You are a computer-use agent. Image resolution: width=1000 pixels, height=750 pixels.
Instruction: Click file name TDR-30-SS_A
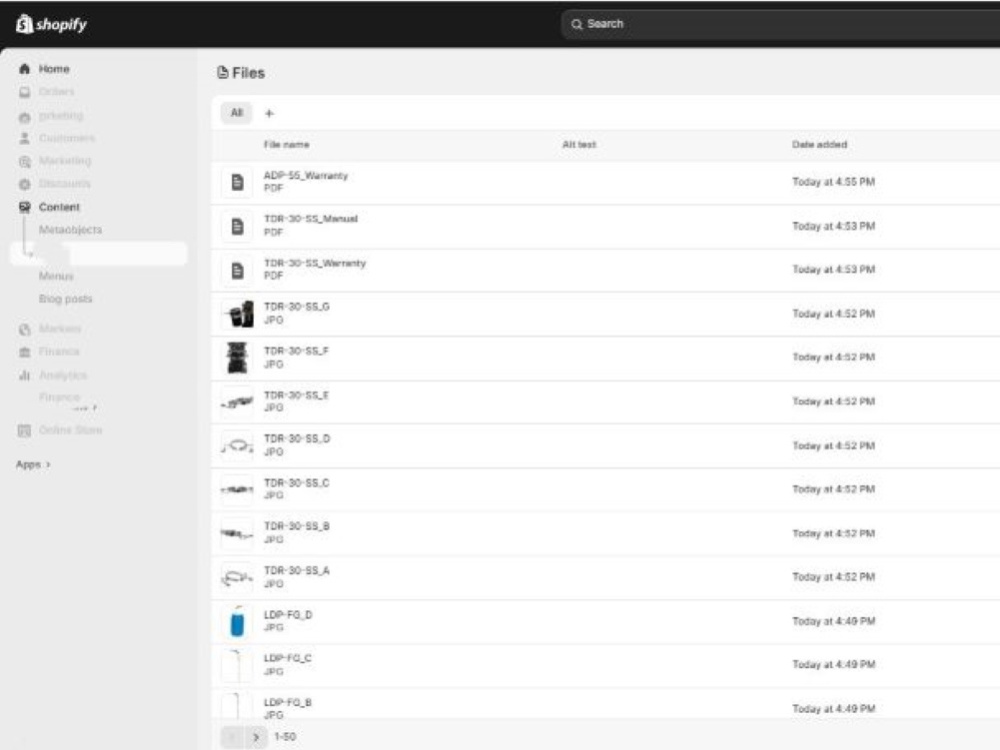297,571
